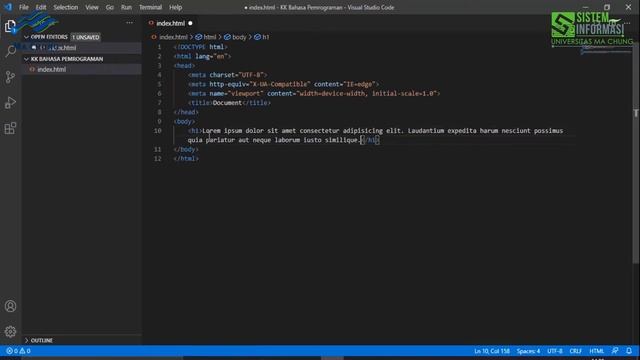Click the errors and warnings status indicator
Screen dimensions: 640x360
[18, 351]
